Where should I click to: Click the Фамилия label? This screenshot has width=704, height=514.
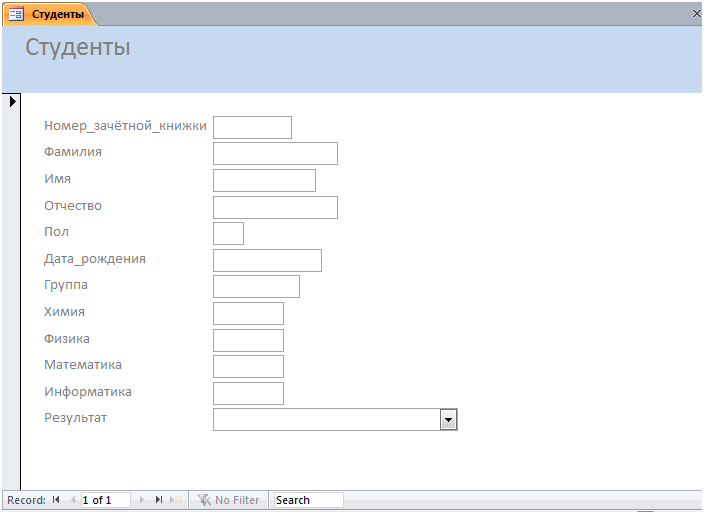point(73,152)
